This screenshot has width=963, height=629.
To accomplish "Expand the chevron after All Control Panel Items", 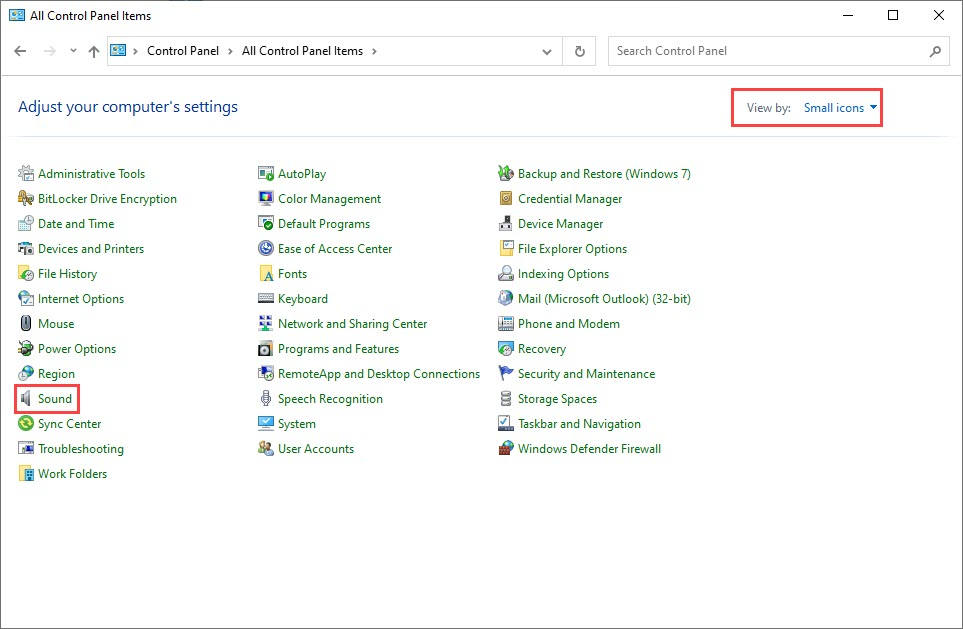I will pos(374,51).
